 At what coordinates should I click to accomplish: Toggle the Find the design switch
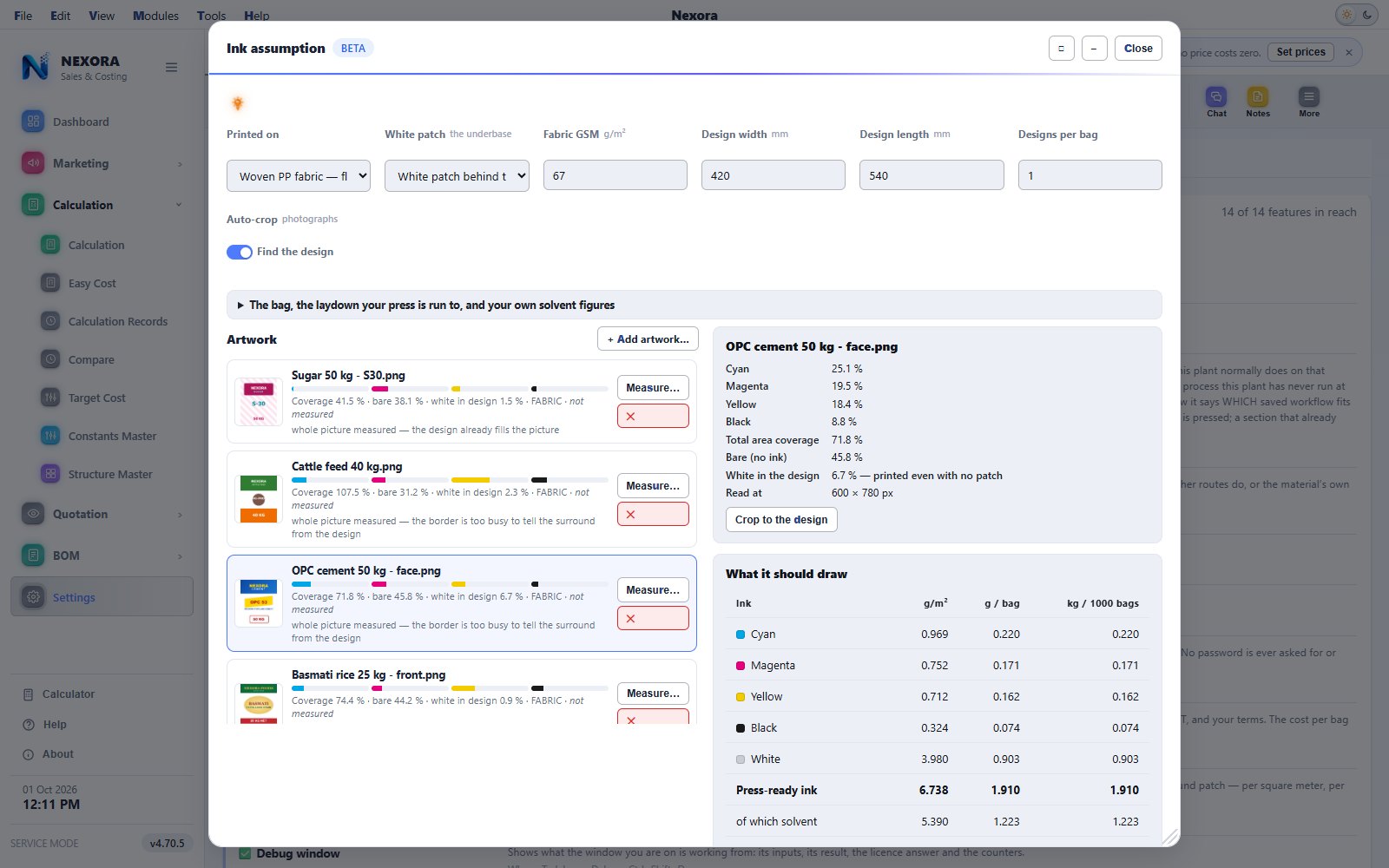[240, 252]
